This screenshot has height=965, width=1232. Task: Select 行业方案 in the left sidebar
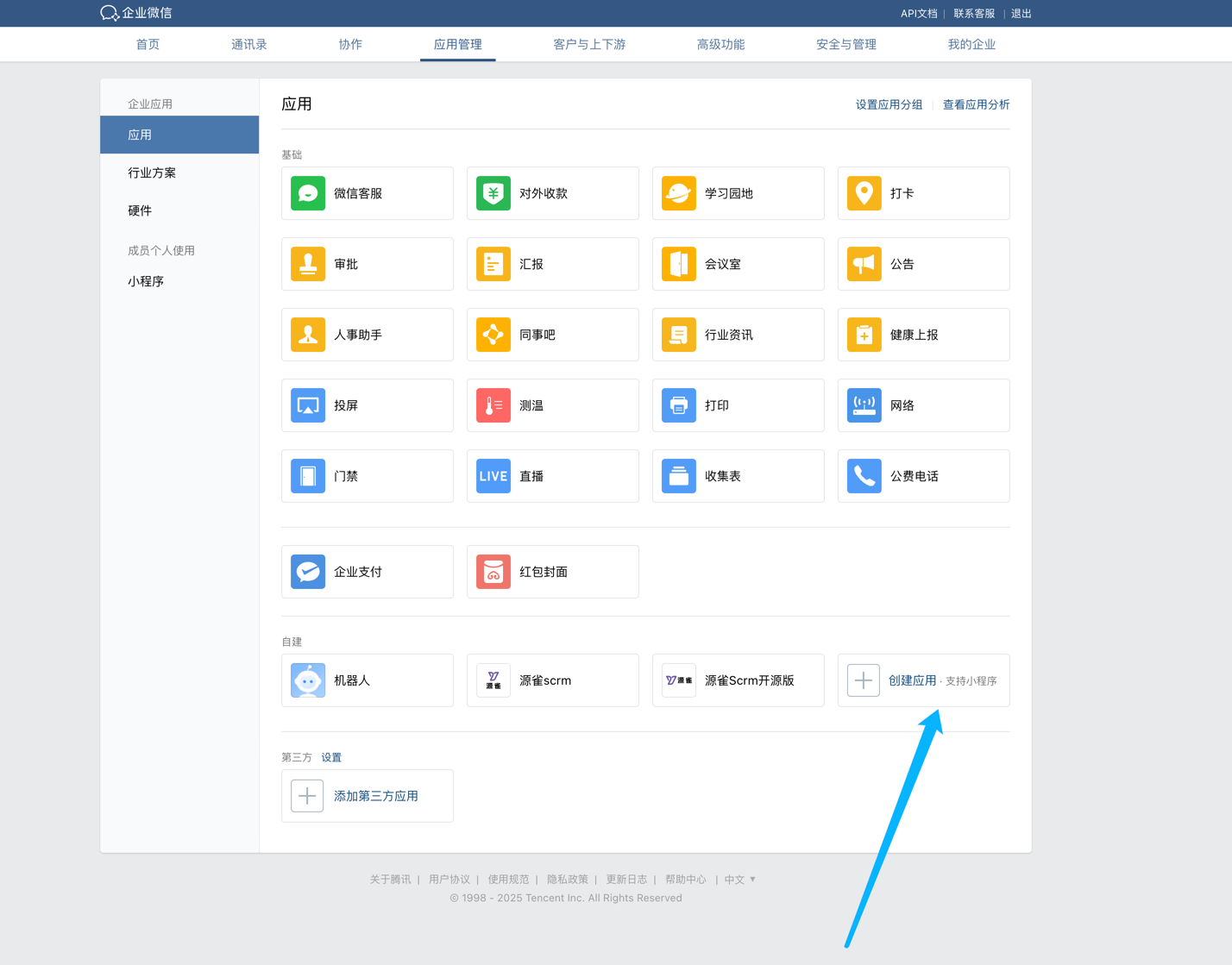tap(152, 172)
